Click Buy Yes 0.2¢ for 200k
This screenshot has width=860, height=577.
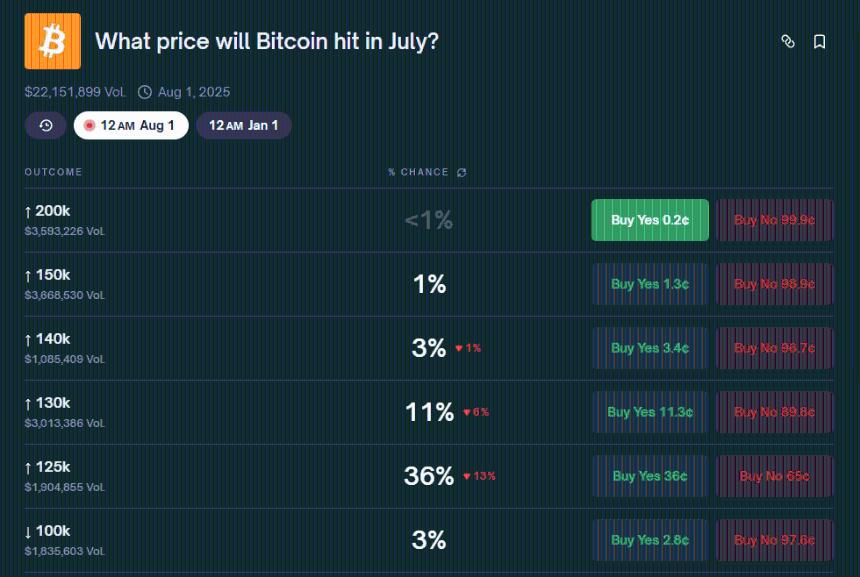point(649,219)
